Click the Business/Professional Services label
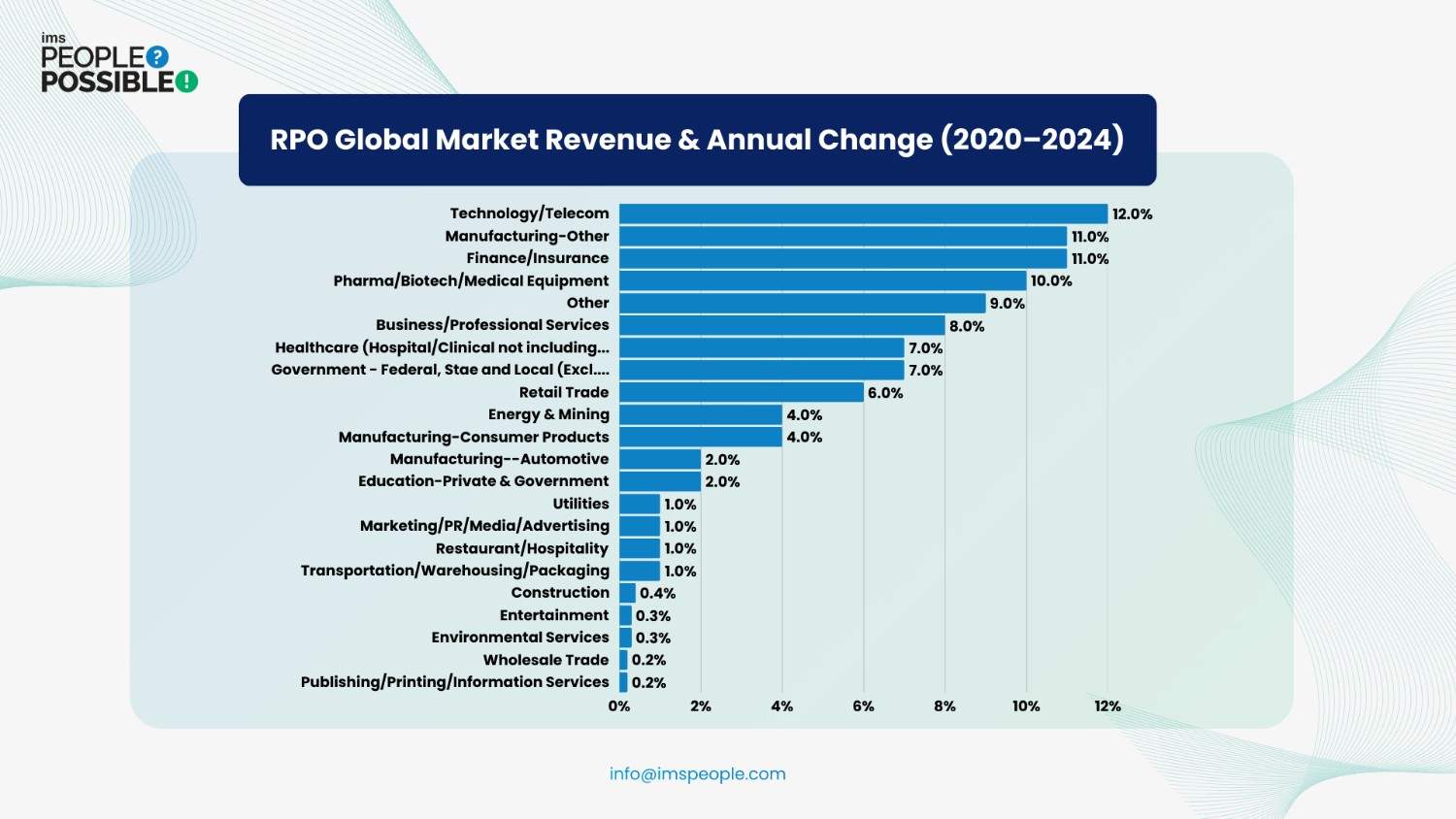Viewport: 1456px width, 819px height. pyautogui.click(x=492, y=325)
